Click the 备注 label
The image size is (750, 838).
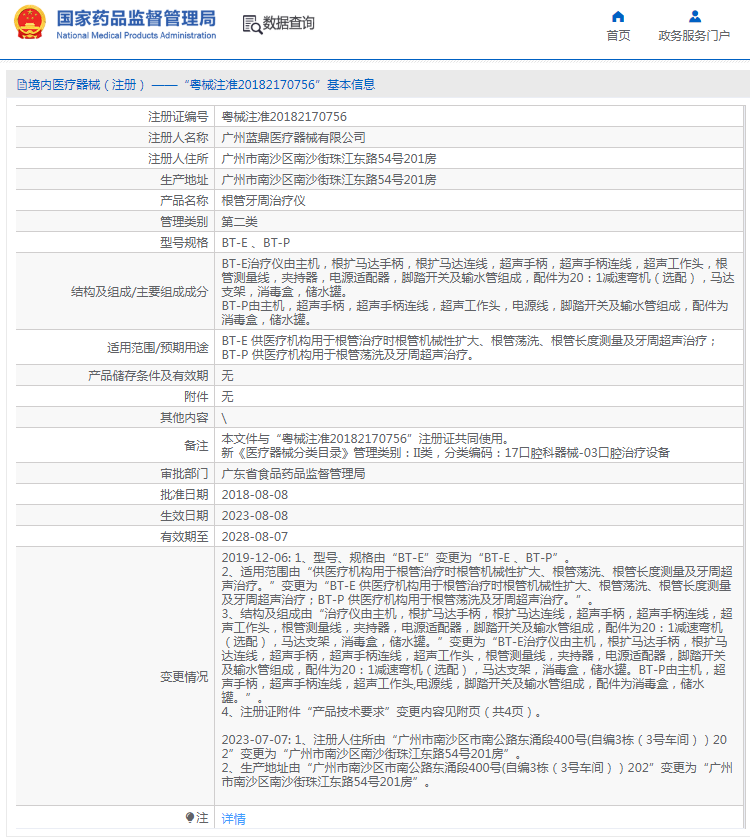(x=196, y=445)
